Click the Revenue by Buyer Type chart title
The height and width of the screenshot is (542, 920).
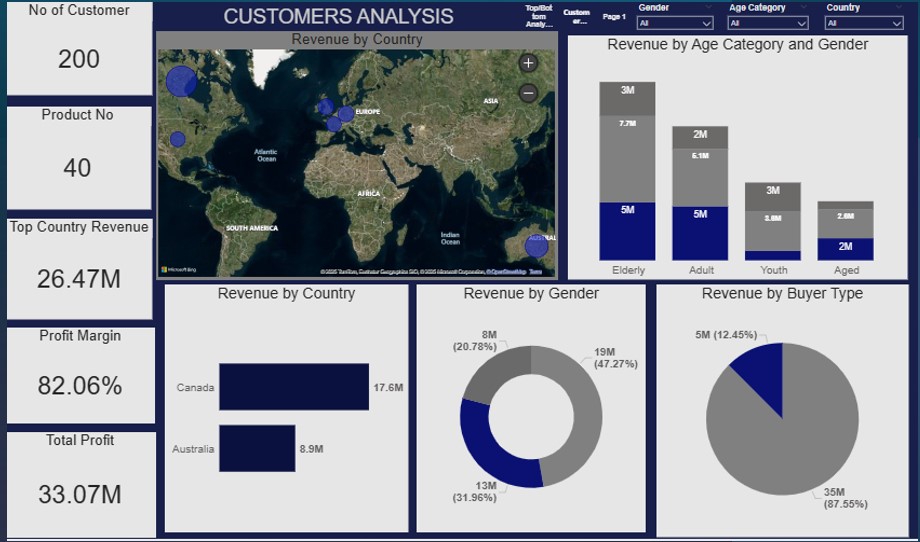pyautogui.click(x=782, y=294)
